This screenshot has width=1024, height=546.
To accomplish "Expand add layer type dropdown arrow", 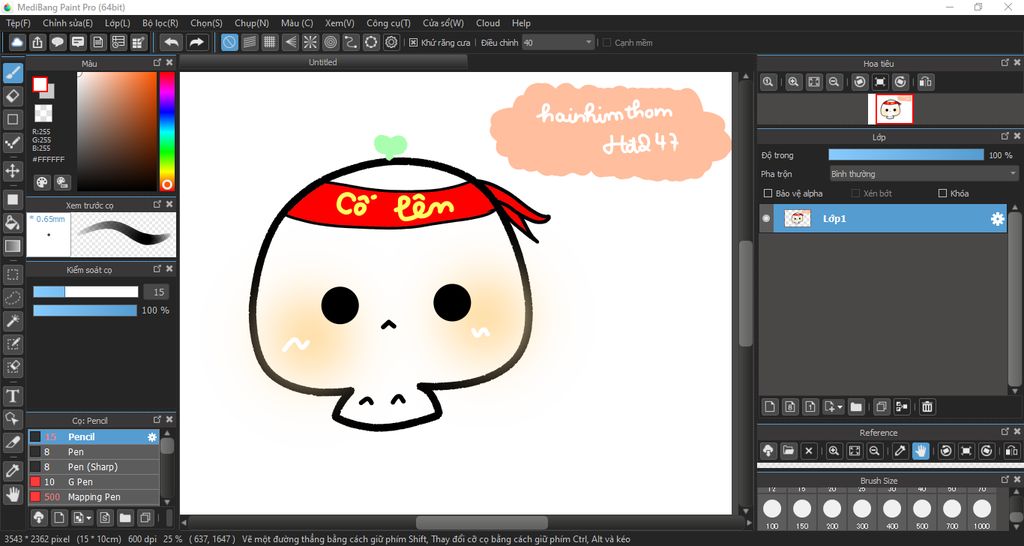I will [840, 407].
